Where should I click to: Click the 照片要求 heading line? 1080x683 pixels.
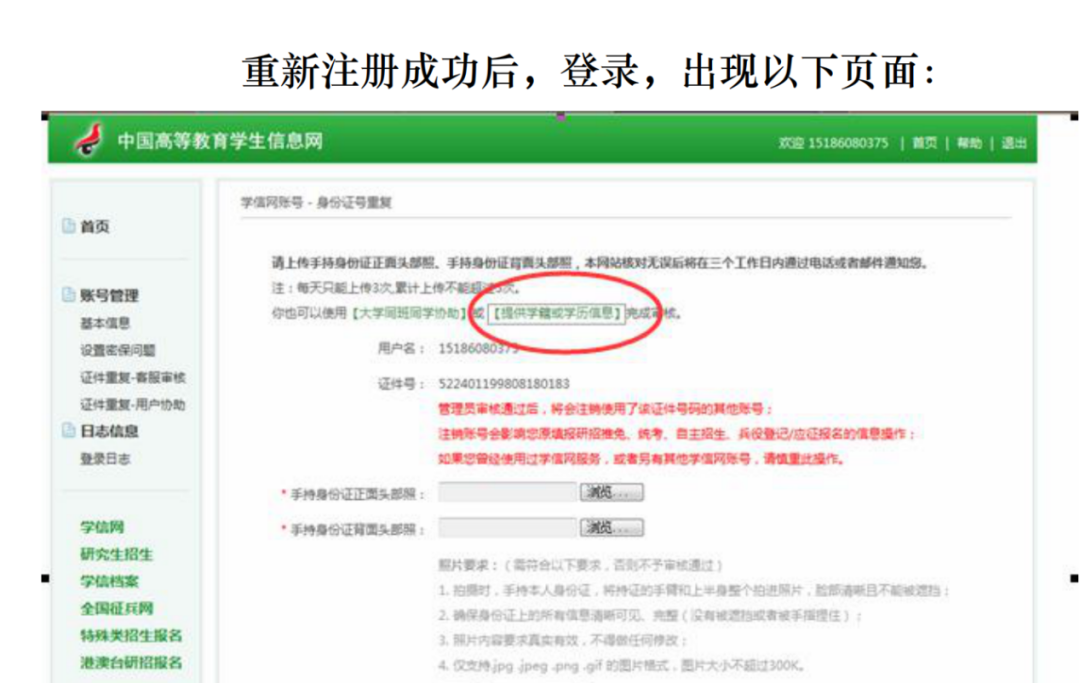tap(580, 565)
